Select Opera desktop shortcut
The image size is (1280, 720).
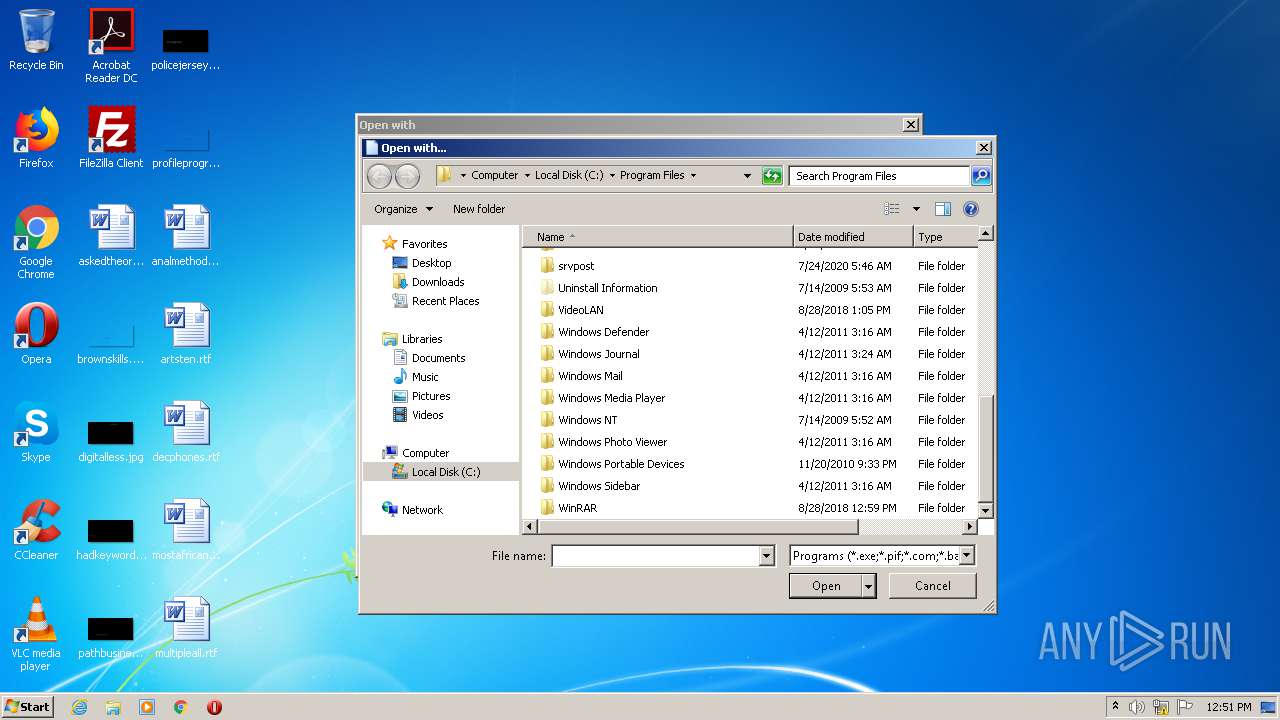click(36, 334)
